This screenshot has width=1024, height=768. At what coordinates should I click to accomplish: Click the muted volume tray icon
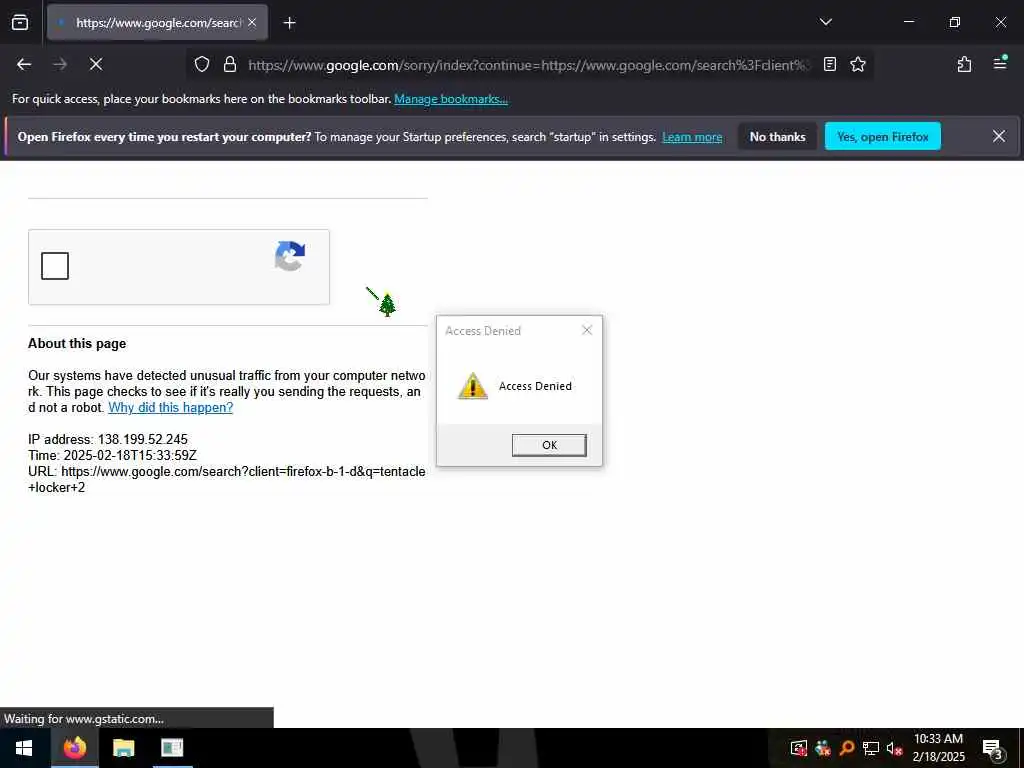[895, 748]
